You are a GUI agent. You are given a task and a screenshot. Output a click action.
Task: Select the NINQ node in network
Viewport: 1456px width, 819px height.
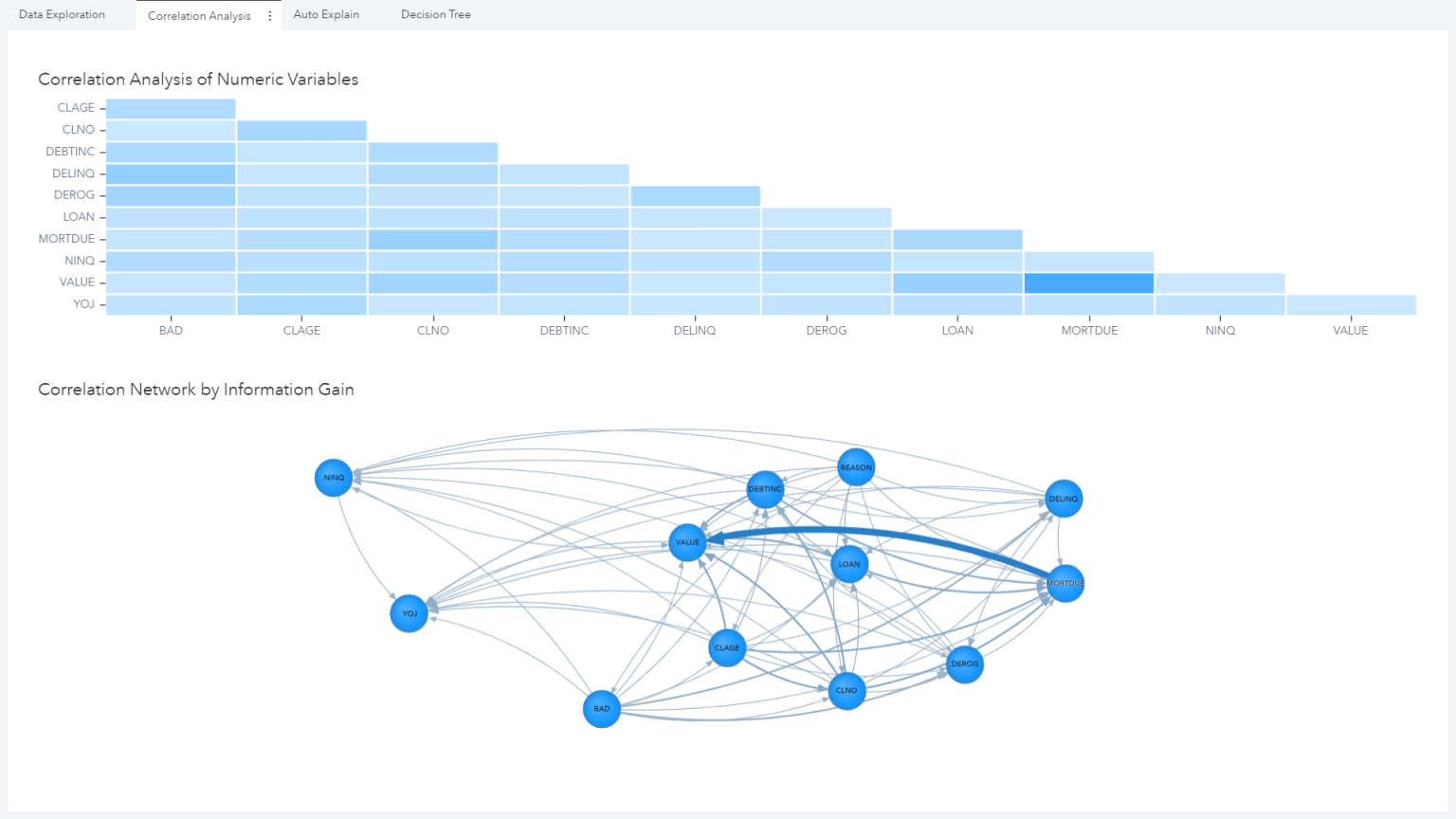pyautogui.click(x=334, y=478)
